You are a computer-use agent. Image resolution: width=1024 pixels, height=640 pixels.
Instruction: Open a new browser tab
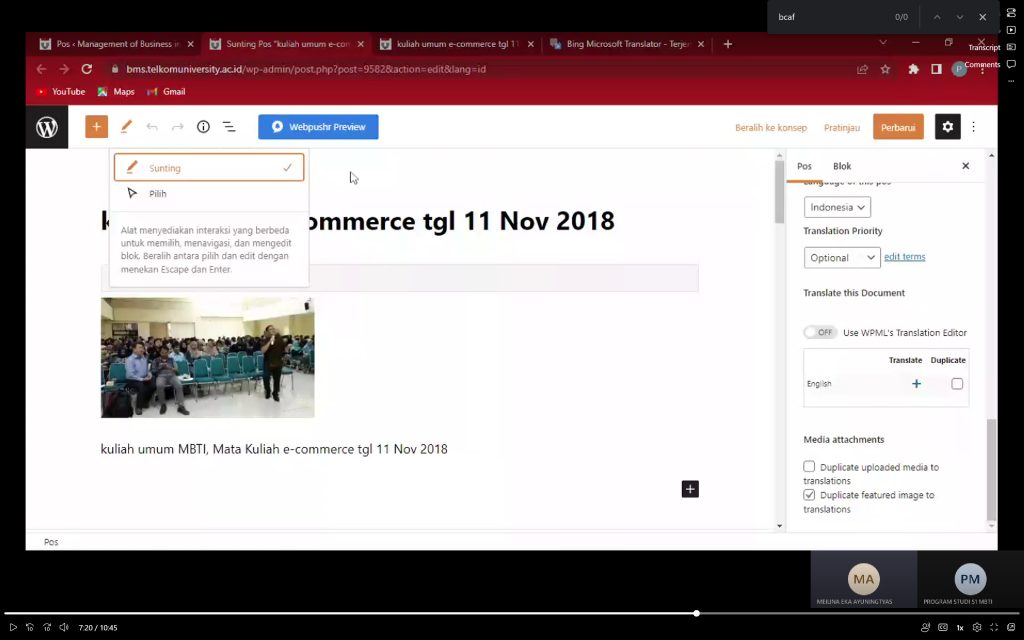728,44
